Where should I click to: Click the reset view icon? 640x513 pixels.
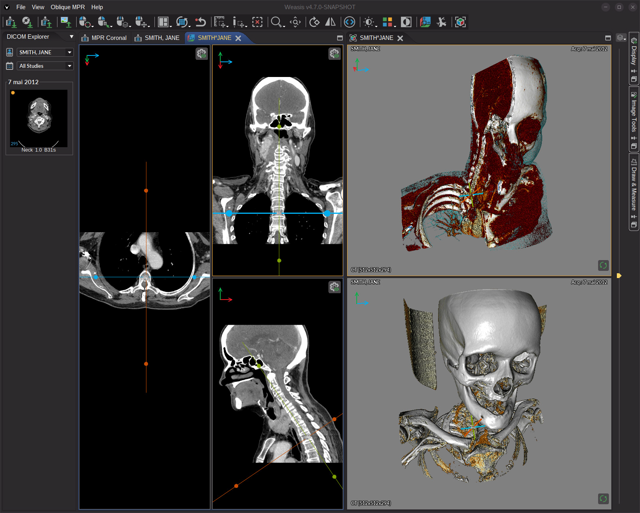click(x=200, y=22)
